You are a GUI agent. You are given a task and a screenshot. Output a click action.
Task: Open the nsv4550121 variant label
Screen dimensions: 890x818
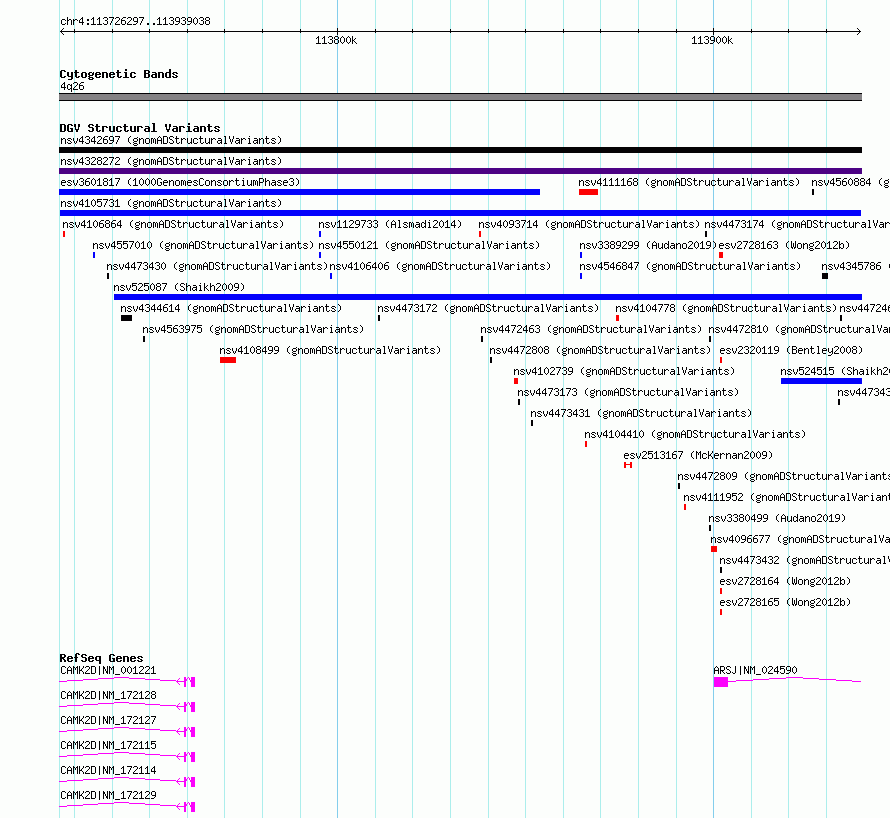point(429,245)
